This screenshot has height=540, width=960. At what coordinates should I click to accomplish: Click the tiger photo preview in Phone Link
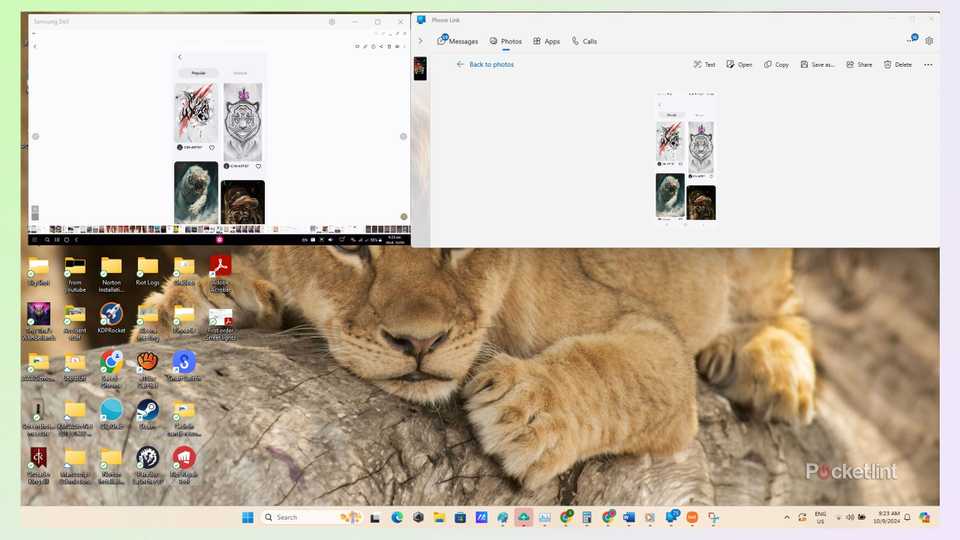(x=686, y=159)
